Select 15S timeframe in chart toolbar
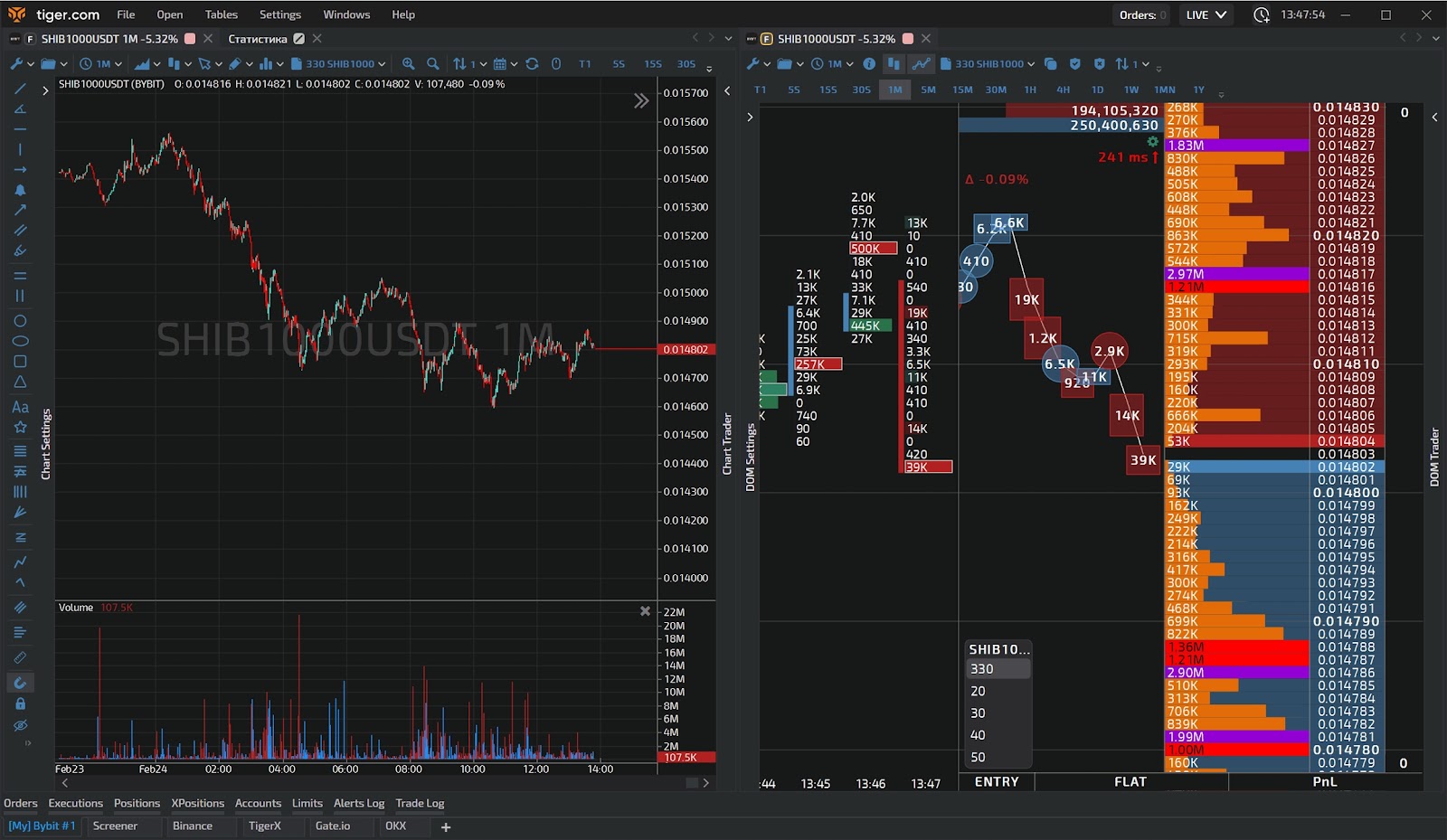 point(653,64)
